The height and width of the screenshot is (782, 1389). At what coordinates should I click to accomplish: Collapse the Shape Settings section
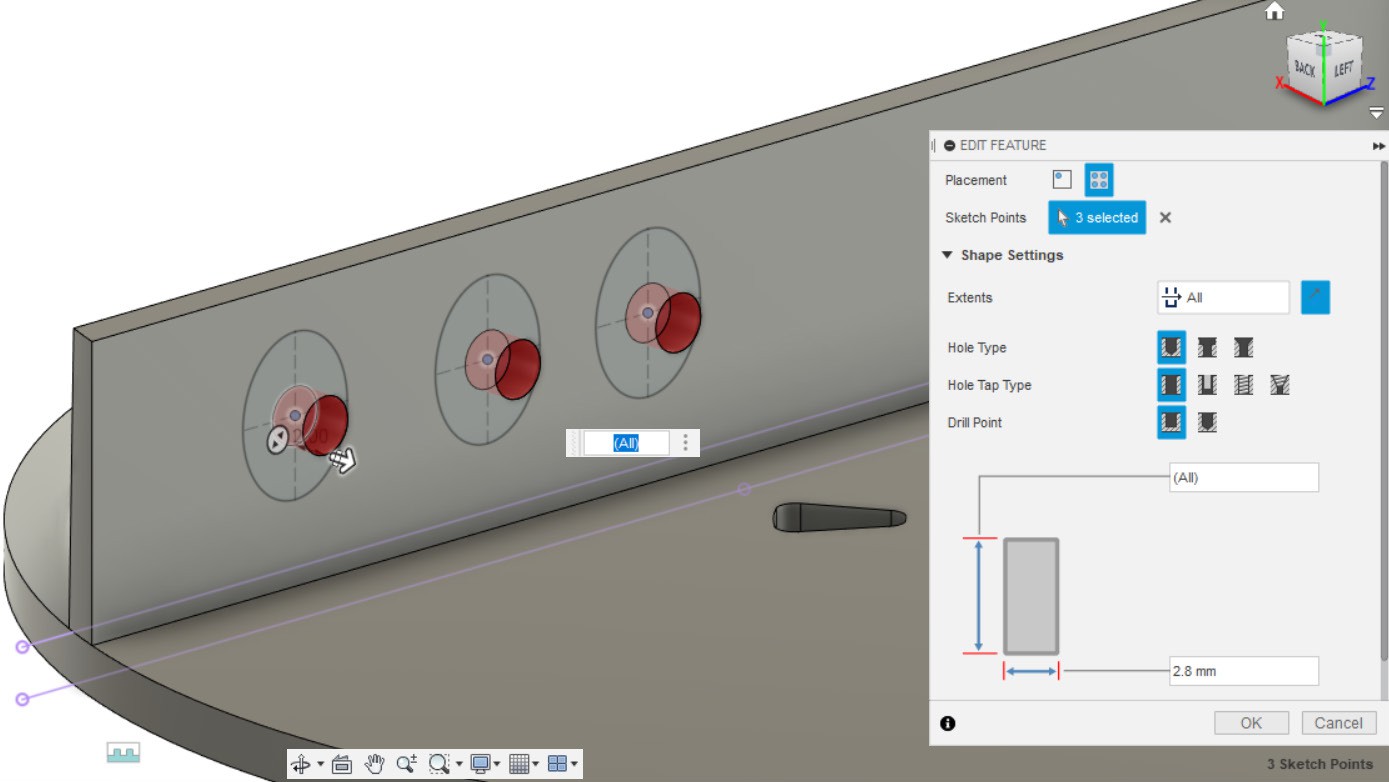(x=948, y=255)
